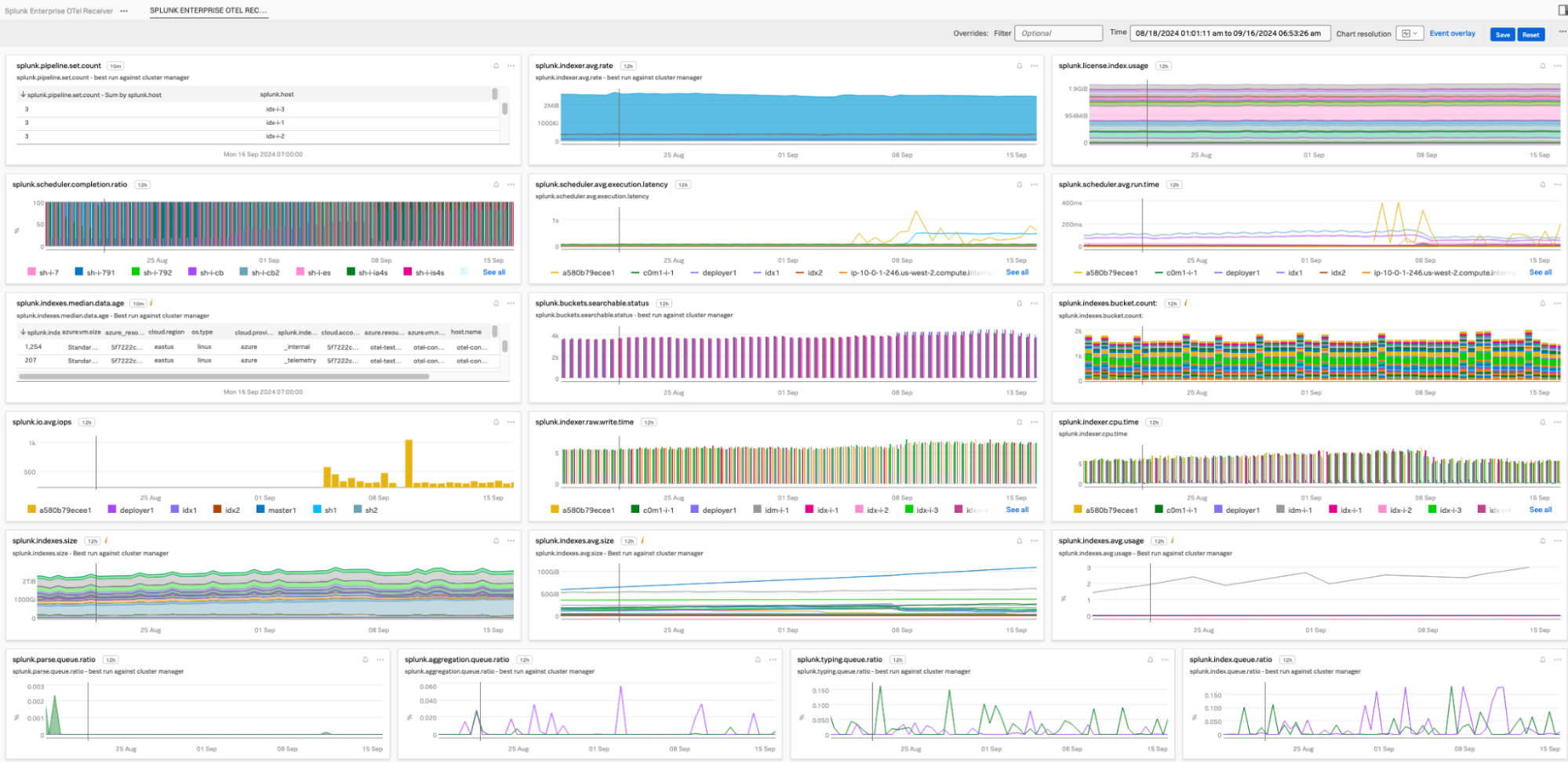Click bell icon on splunk.scheduler.completion.ratio chart
The width and height of the screenshot is (1568, 763).
496,185
